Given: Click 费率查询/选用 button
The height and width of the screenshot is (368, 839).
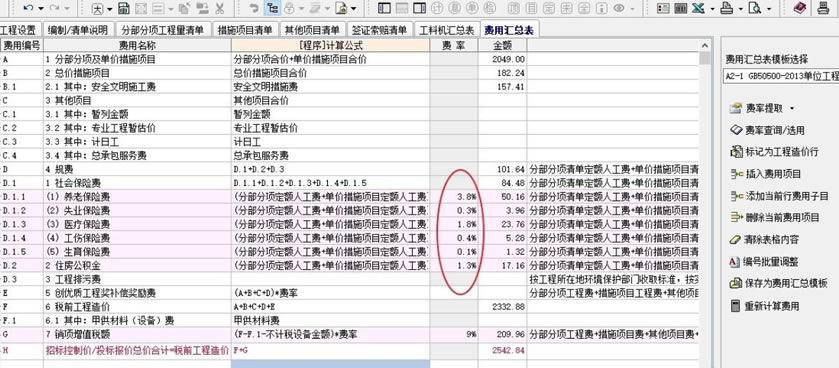Looking at the screenshot, I should (767, 131).
